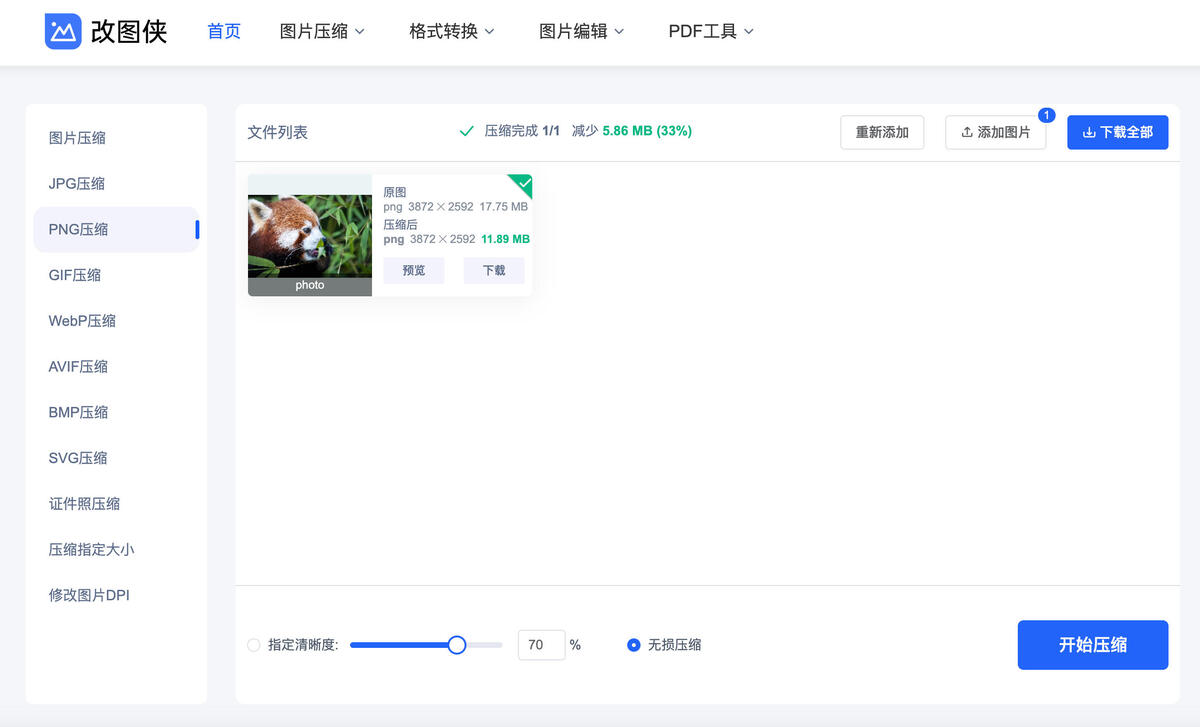Screen dimensions: 1200x727
Task: Open AVIF压缩 in the sidebar
Action: coord(116,367)
